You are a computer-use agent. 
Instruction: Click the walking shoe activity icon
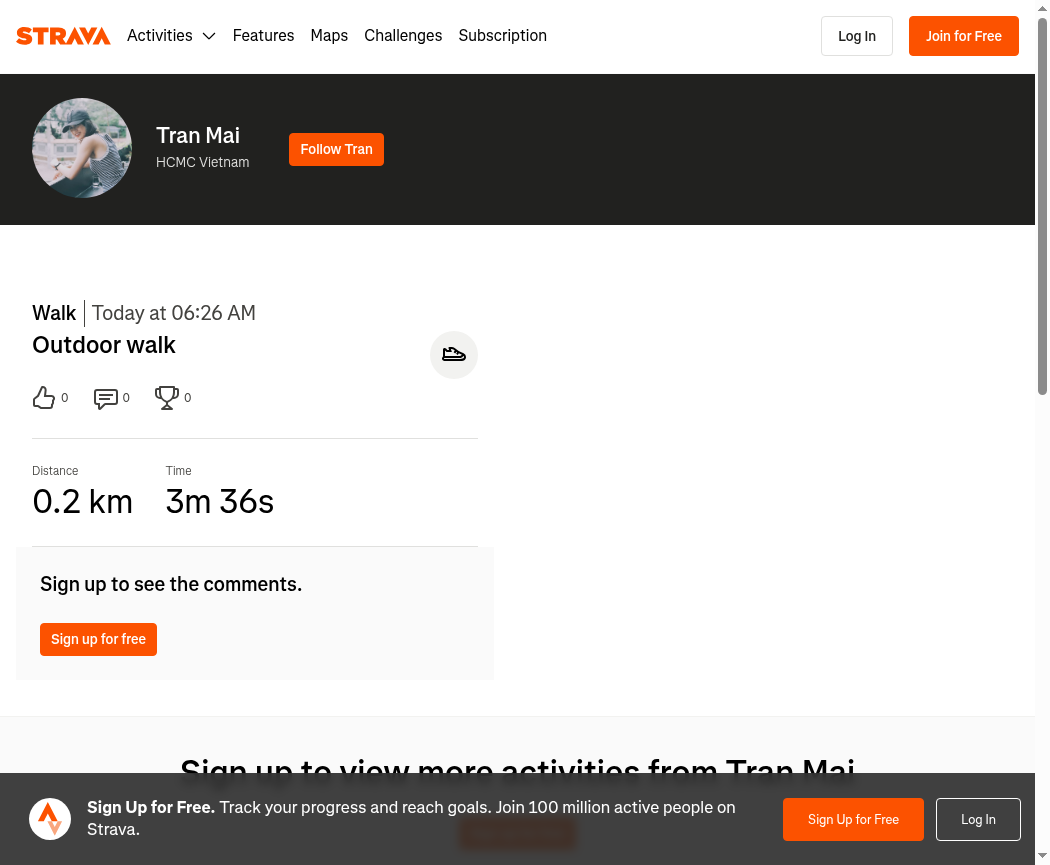(453, 354)
